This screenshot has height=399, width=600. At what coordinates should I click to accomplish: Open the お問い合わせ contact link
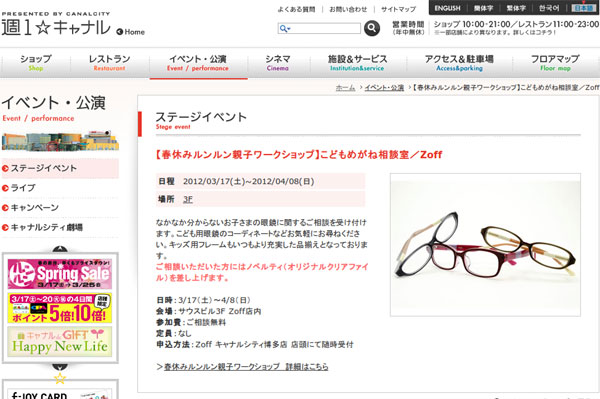[x=348, y=9]
